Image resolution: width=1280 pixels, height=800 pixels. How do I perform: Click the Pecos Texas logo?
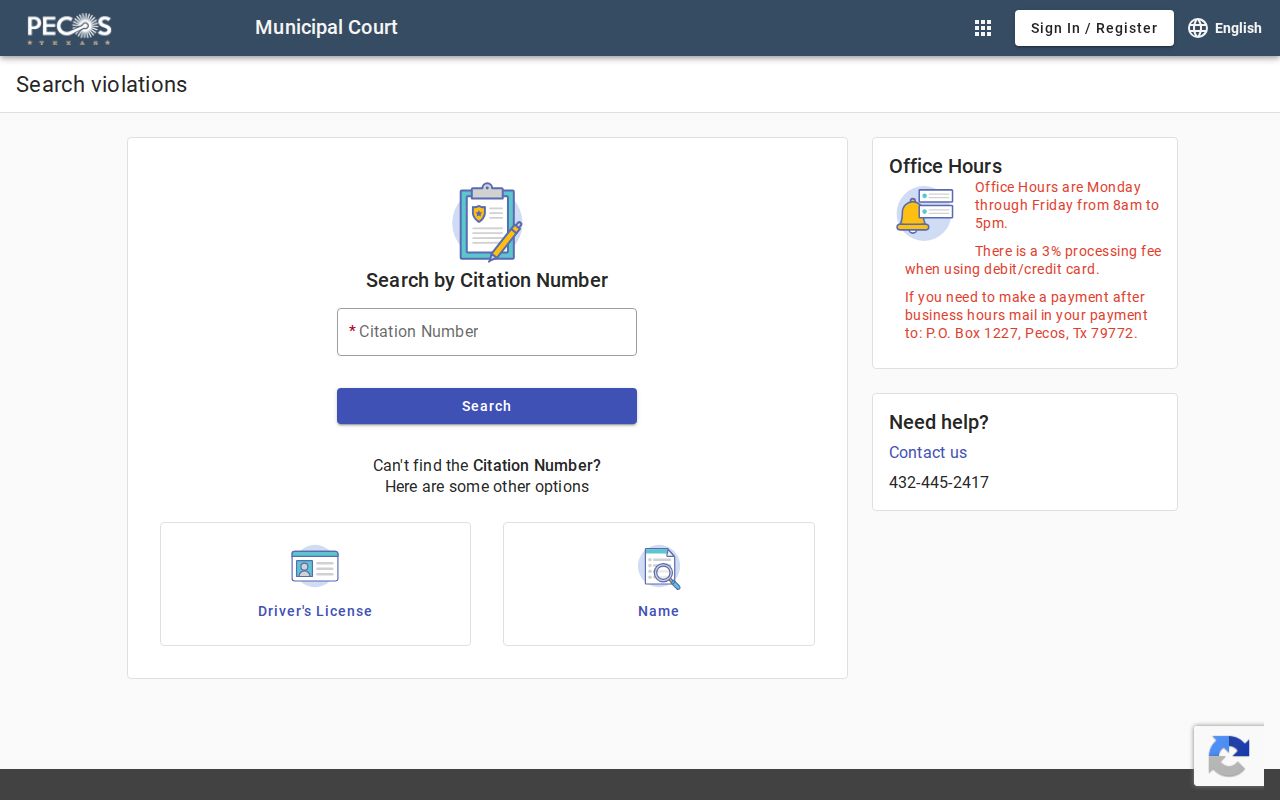[x=69, y=28]
